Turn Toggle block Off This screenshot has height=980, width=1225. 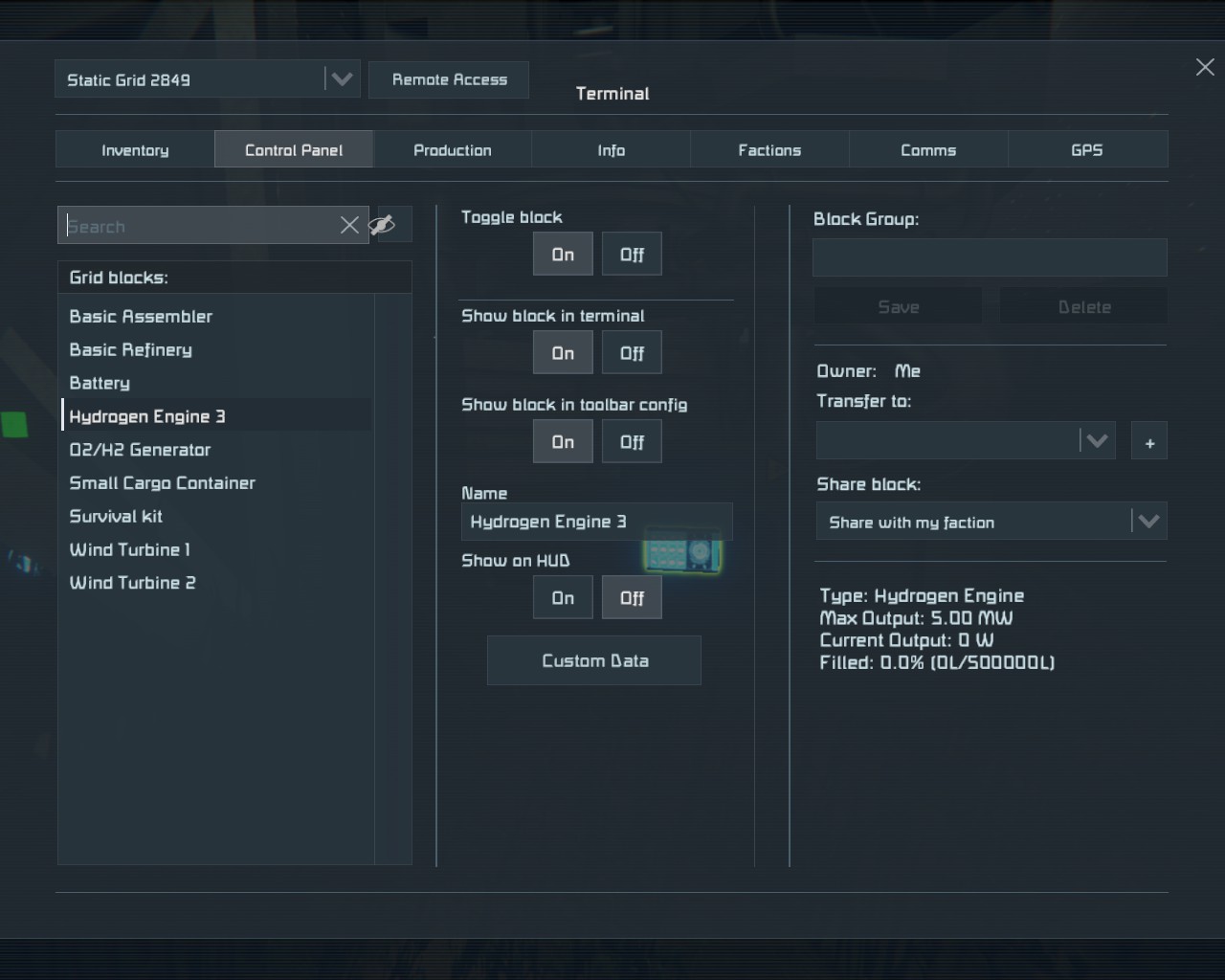click(x=632, y=255)
